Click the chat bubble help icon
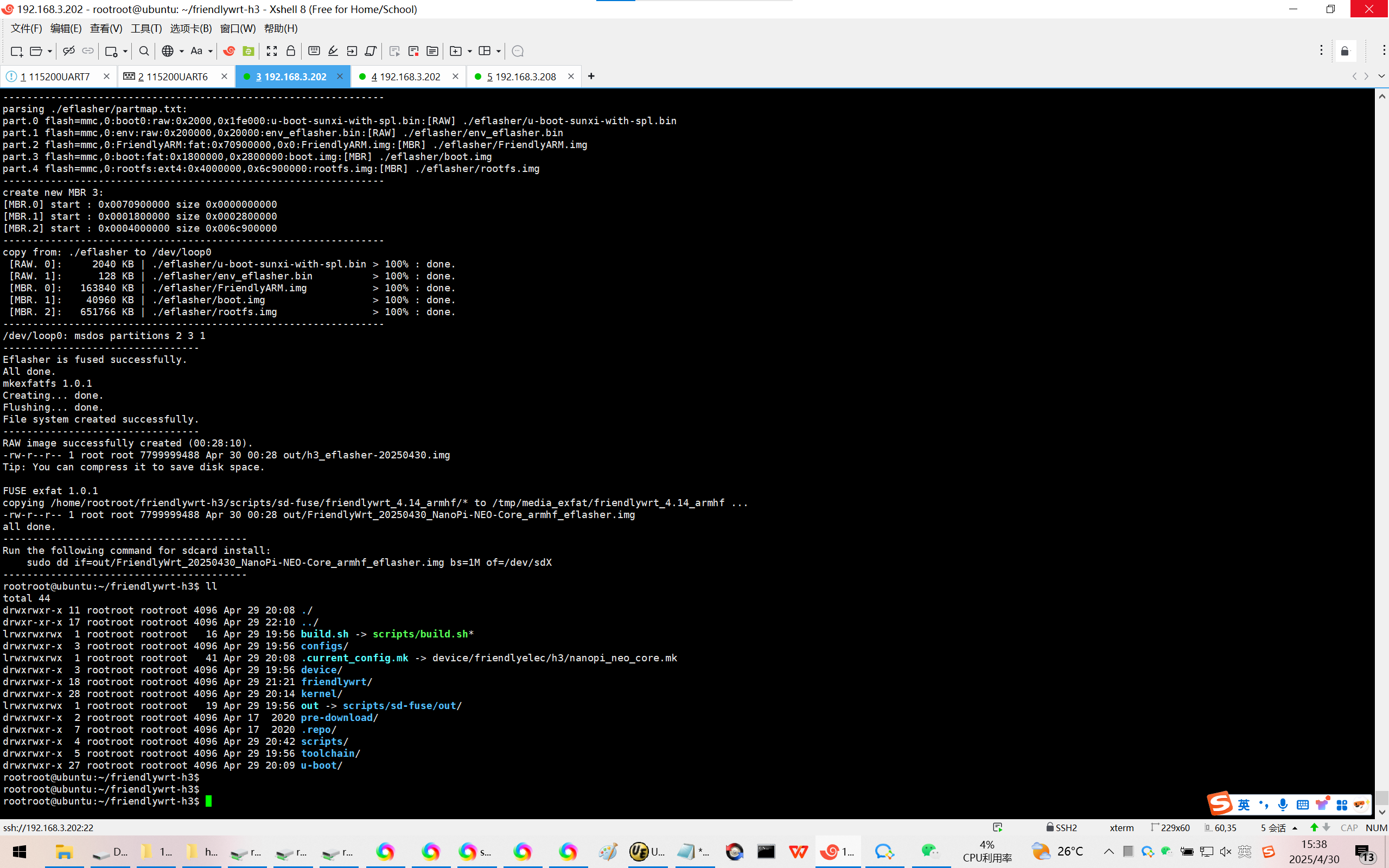 pyautogui.click(x=517, y=51)
